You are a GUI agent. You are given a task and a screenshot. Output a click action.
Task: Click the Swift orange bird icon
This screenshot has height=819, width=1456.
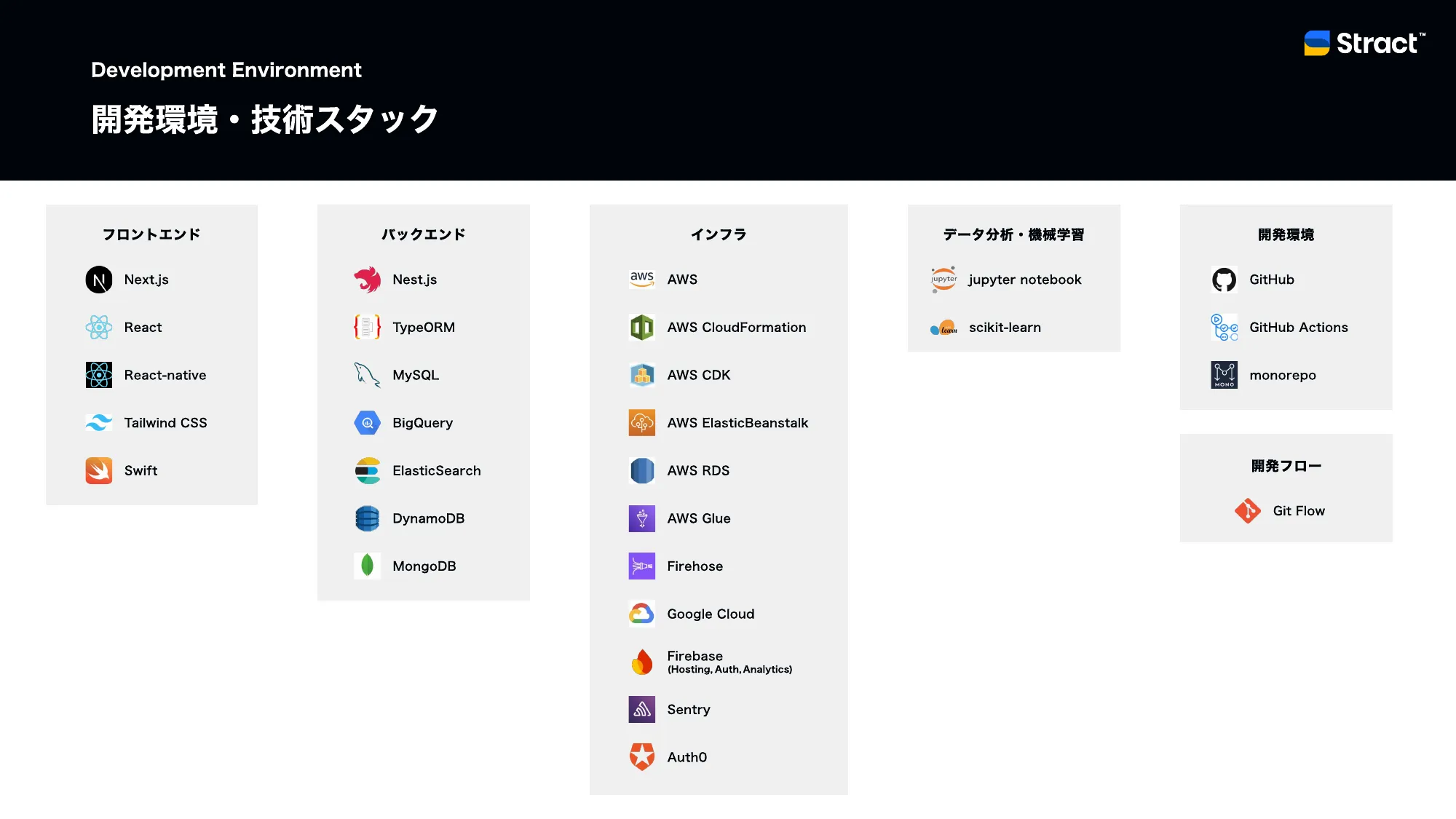point(99,470)
